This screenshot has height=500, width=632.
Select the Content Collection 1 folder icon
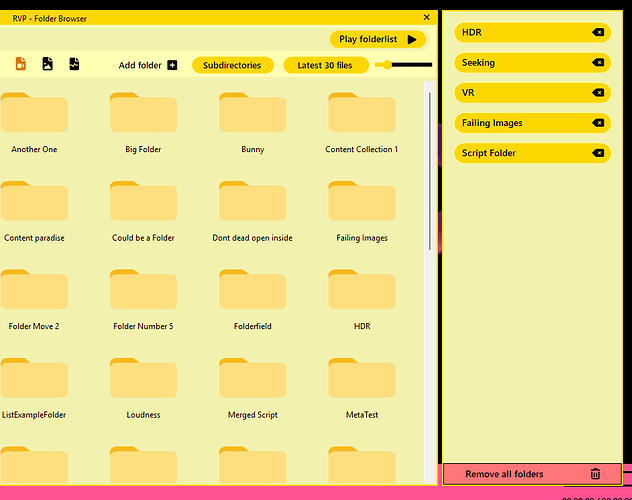coord(362,112)
